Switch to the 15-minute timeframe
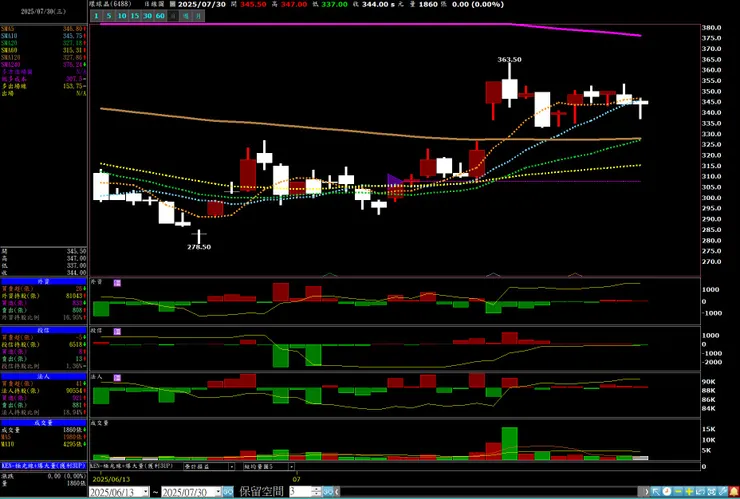Screen dimensions: 740x499 (135, 16)
